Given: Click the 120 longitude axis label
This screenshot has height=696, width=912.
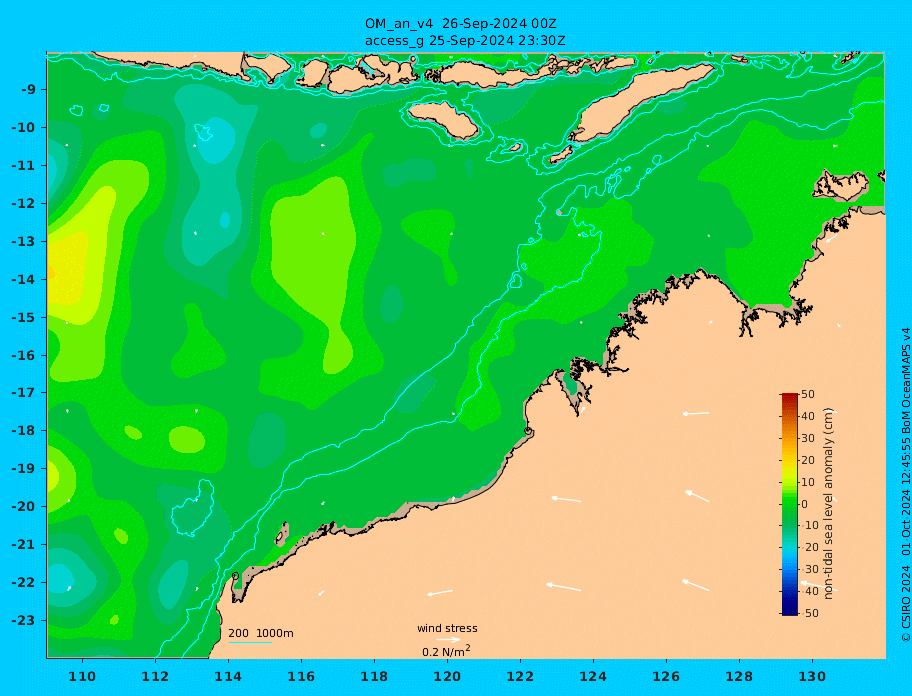Looking at the screenshot, I should click(447, 676).
